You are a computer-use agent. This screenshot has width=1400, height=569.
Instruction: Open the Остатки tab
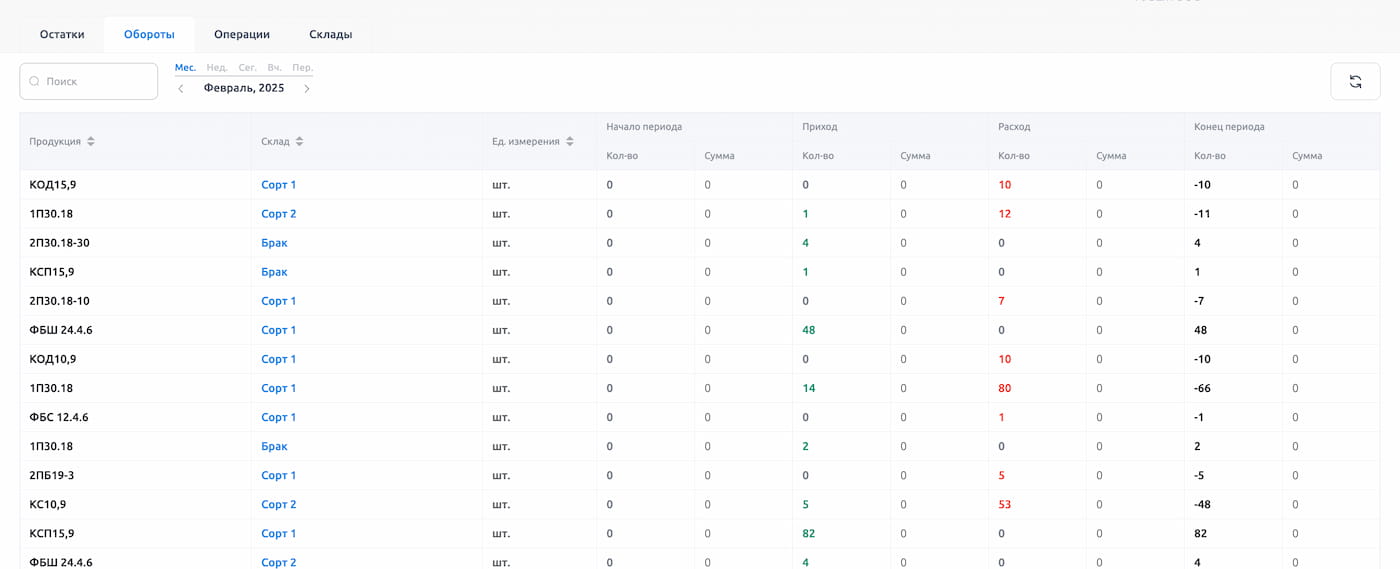[62, 34]
